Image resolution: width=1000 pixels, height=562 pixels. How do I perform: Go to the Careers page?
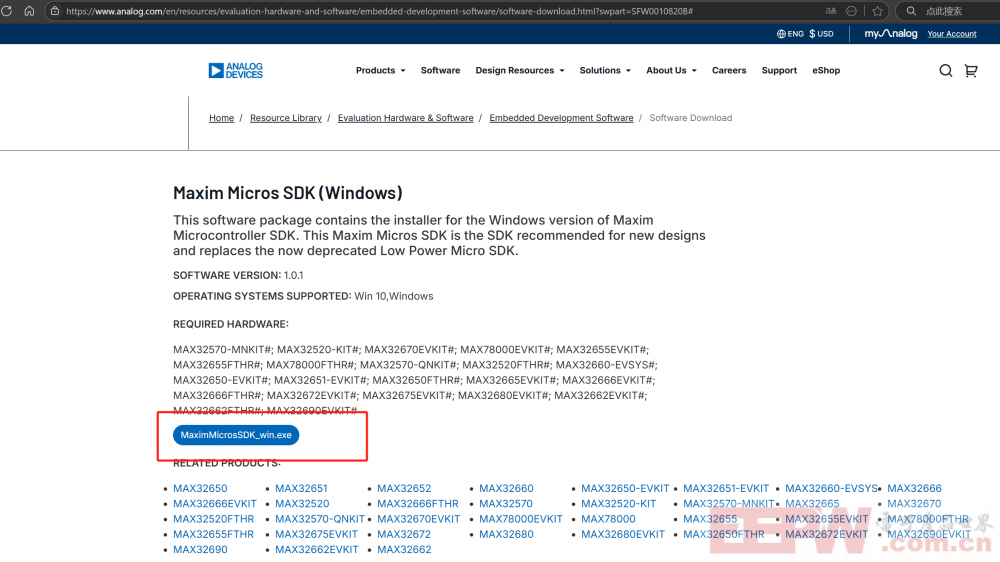[729, 70]
